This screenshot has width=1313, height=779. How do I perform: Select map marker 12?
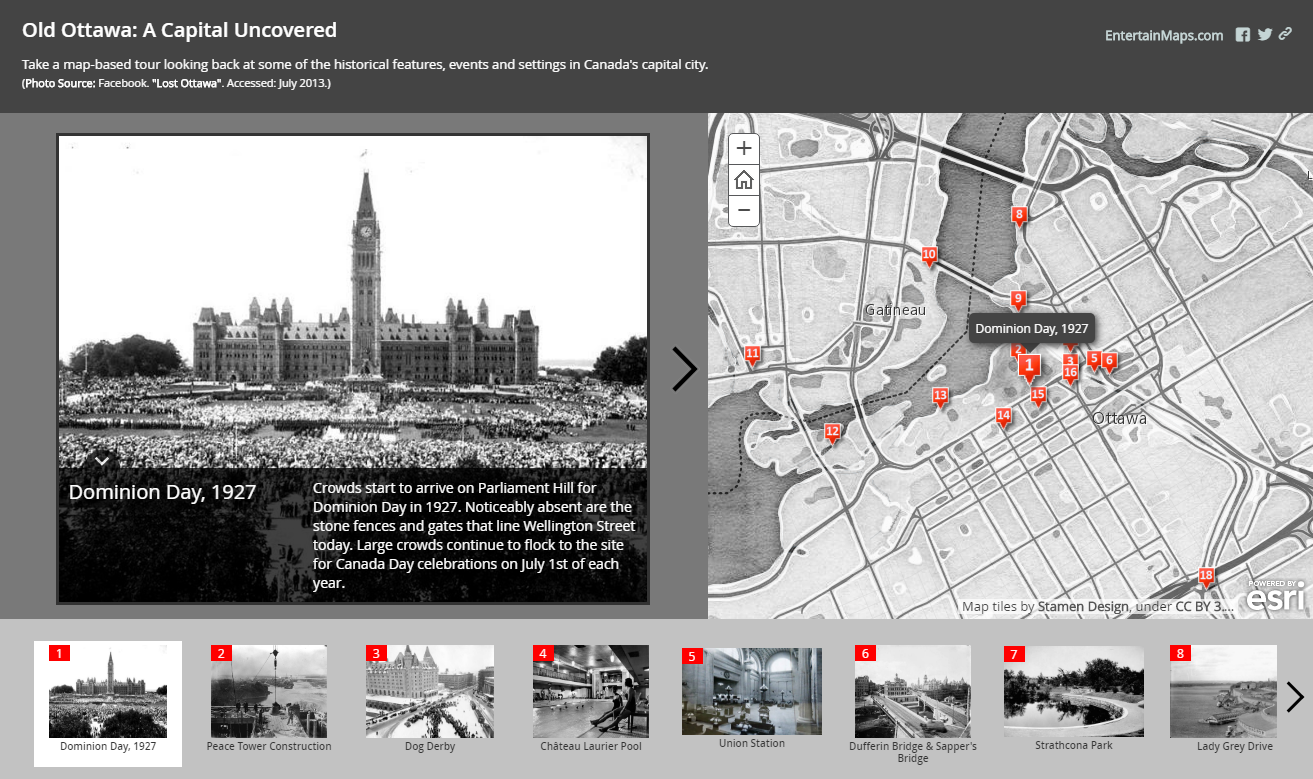coord(832,434)
